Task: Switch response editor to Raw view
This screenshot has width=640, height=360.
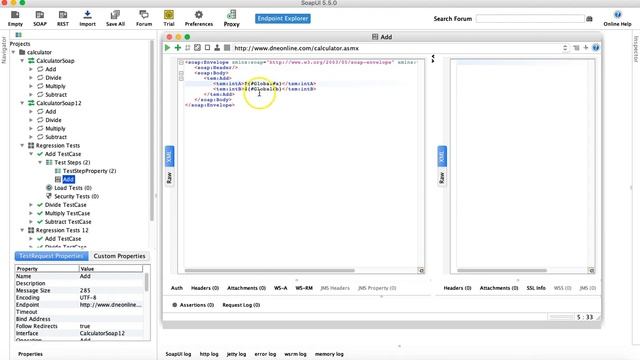Action: pyautogui.click(x=442, y=178)
